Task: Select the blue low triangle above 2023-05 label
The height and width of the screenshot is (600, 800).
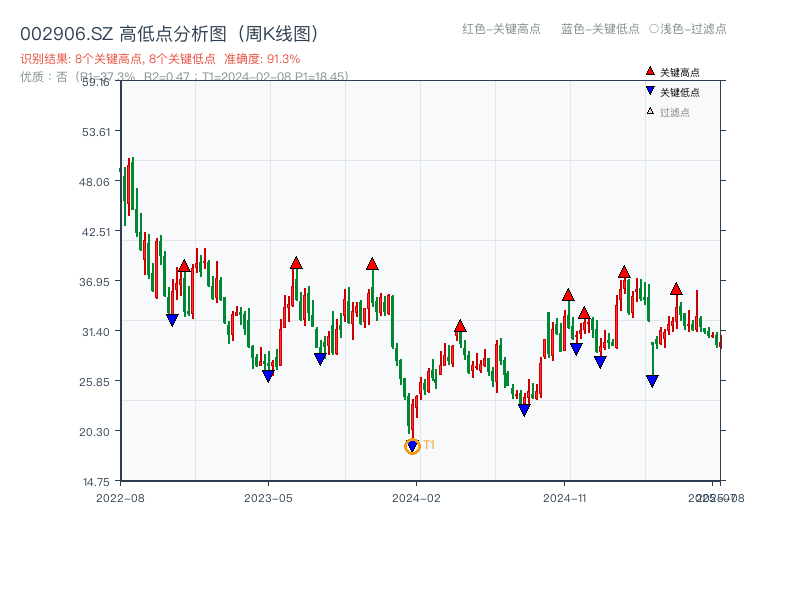Action: (x=268, y=376)
